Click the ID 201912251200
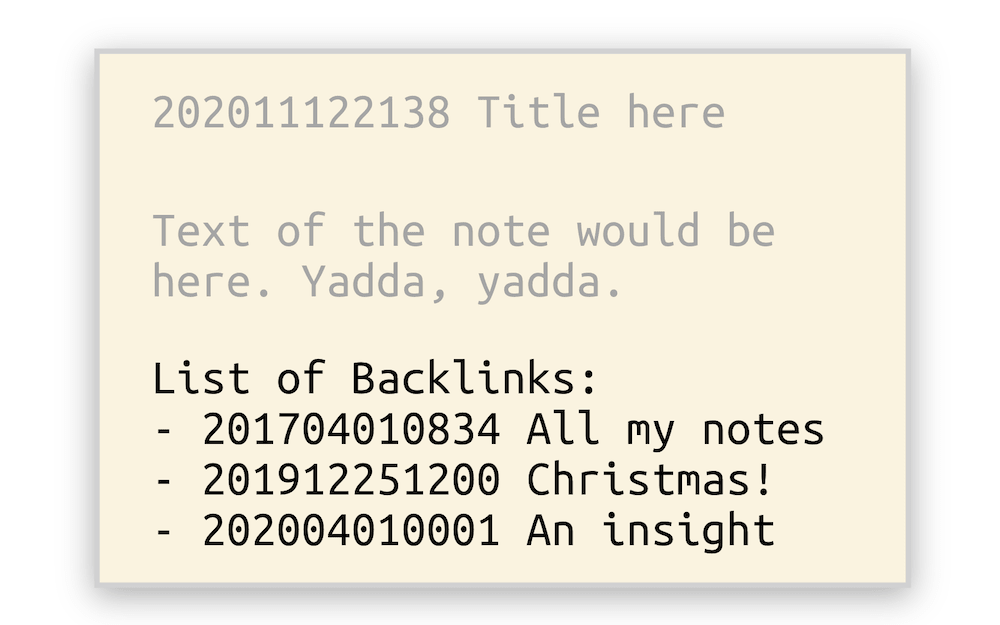The image size is (1000, 625). click(351, 480)
